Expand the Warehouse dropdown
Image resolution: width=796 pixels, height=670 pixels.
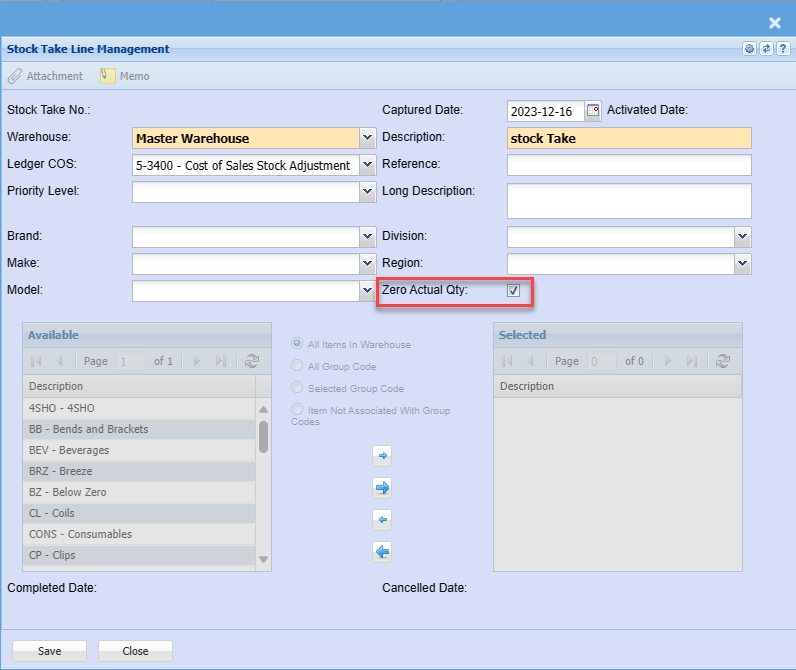tap(367, 138)
